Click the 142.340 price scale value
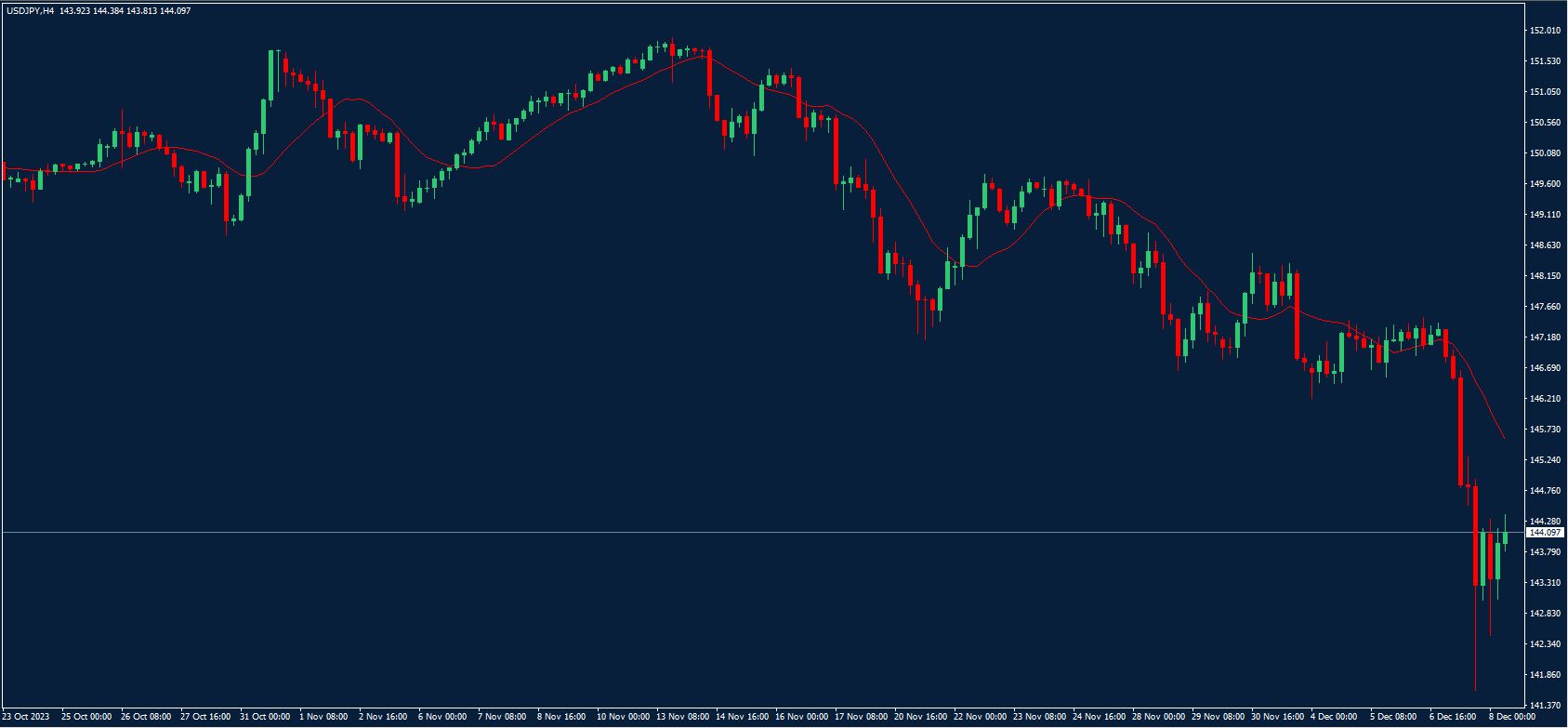This screenshot has width=1568, height=728. tap(1546, 644)
